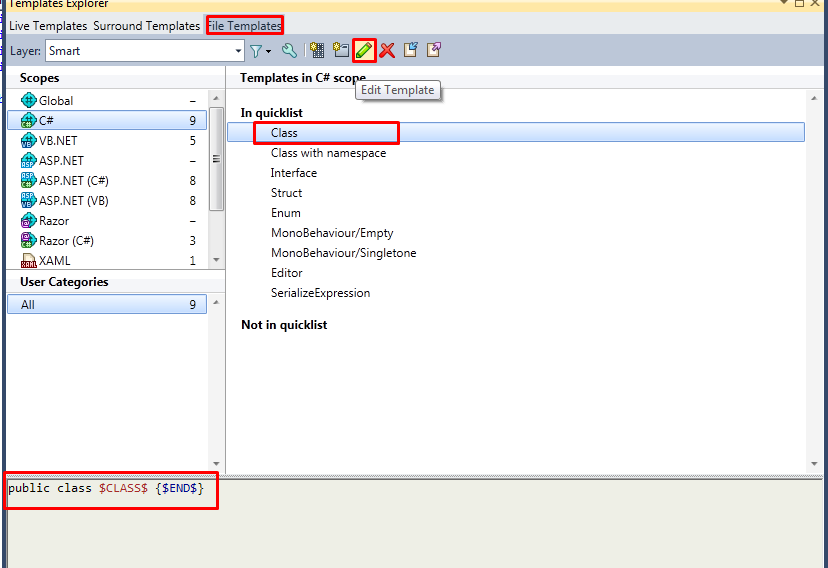Click templates list scroll down arrow
Image resolution: width=828 pixels, height=568 pixels.
tap(814, 463)
